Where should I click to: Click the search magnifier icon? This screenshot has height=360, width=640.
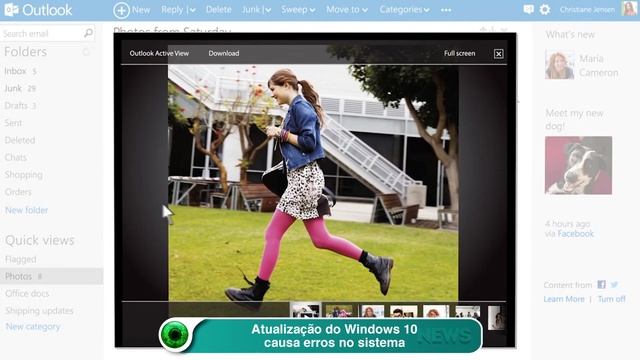pos(88,33)
